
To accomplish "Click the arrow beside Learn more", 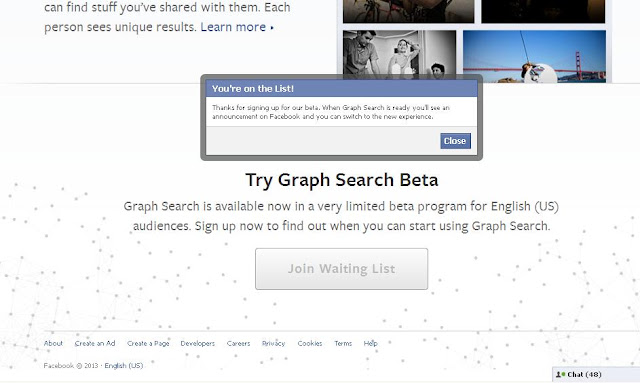I will pos(272,28).
